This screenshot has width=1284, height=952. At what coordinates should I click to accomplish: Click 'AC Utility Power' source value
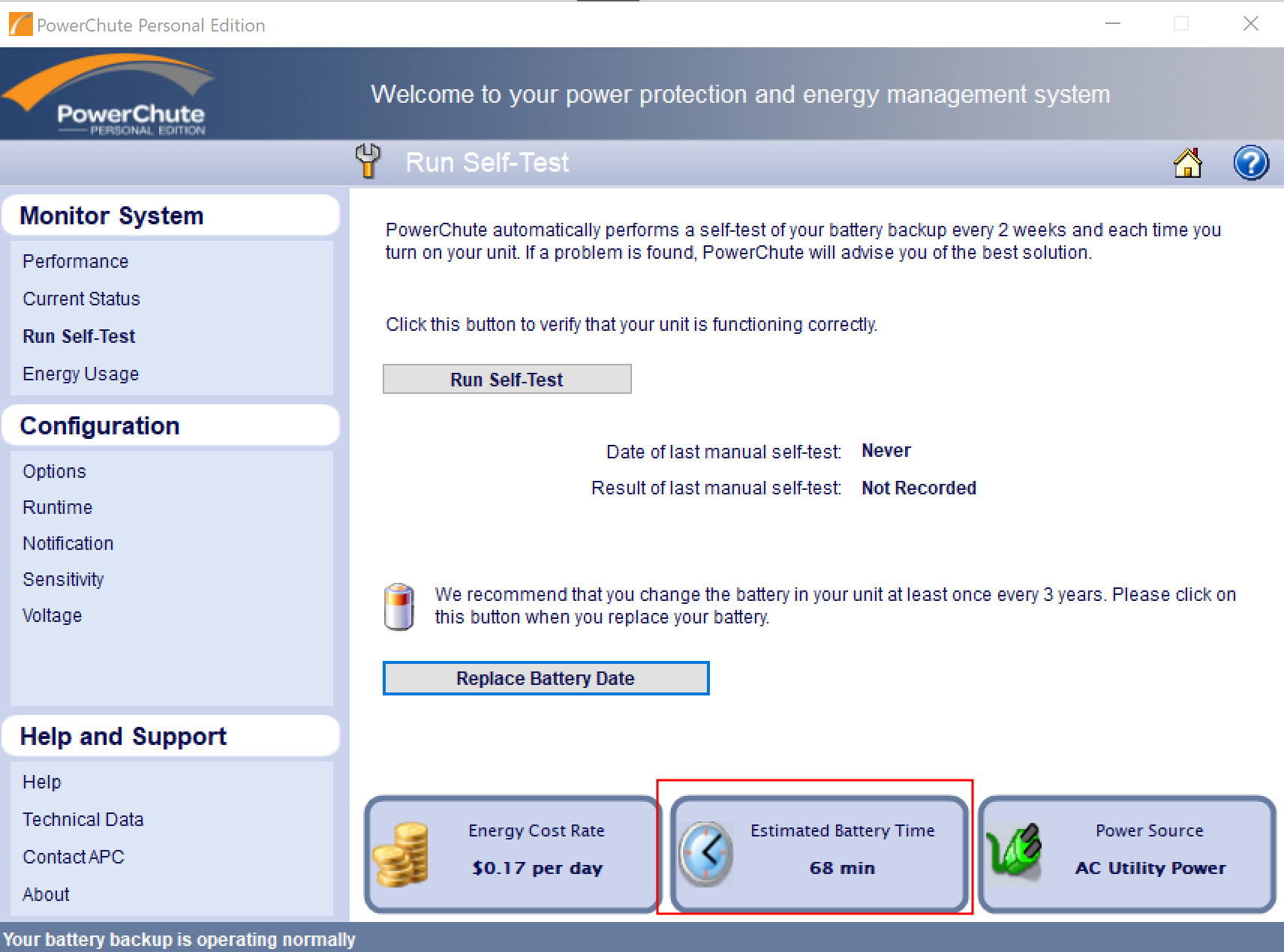(1150, 868)
